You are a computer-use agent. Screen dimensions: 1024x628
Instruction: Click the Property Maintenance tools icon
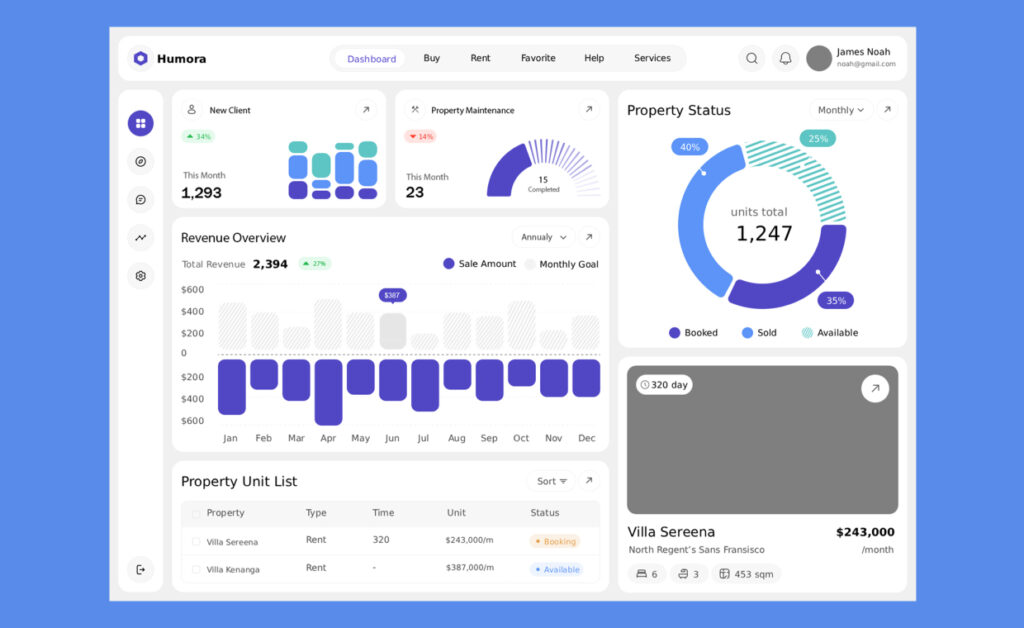[415, 110]
